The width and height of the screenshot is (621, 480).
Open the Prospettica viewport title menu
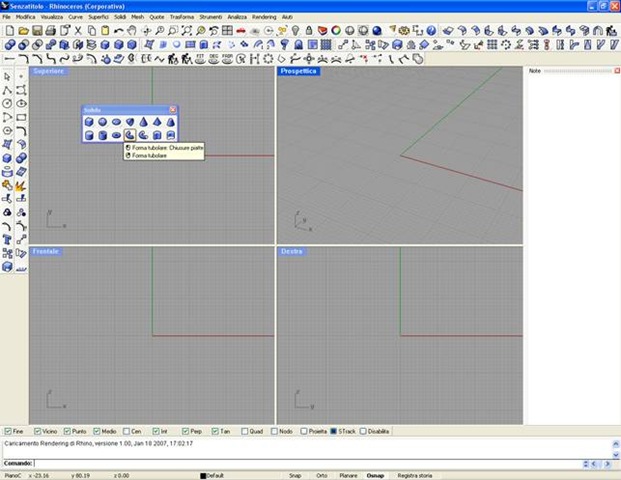tap(298, 72)
